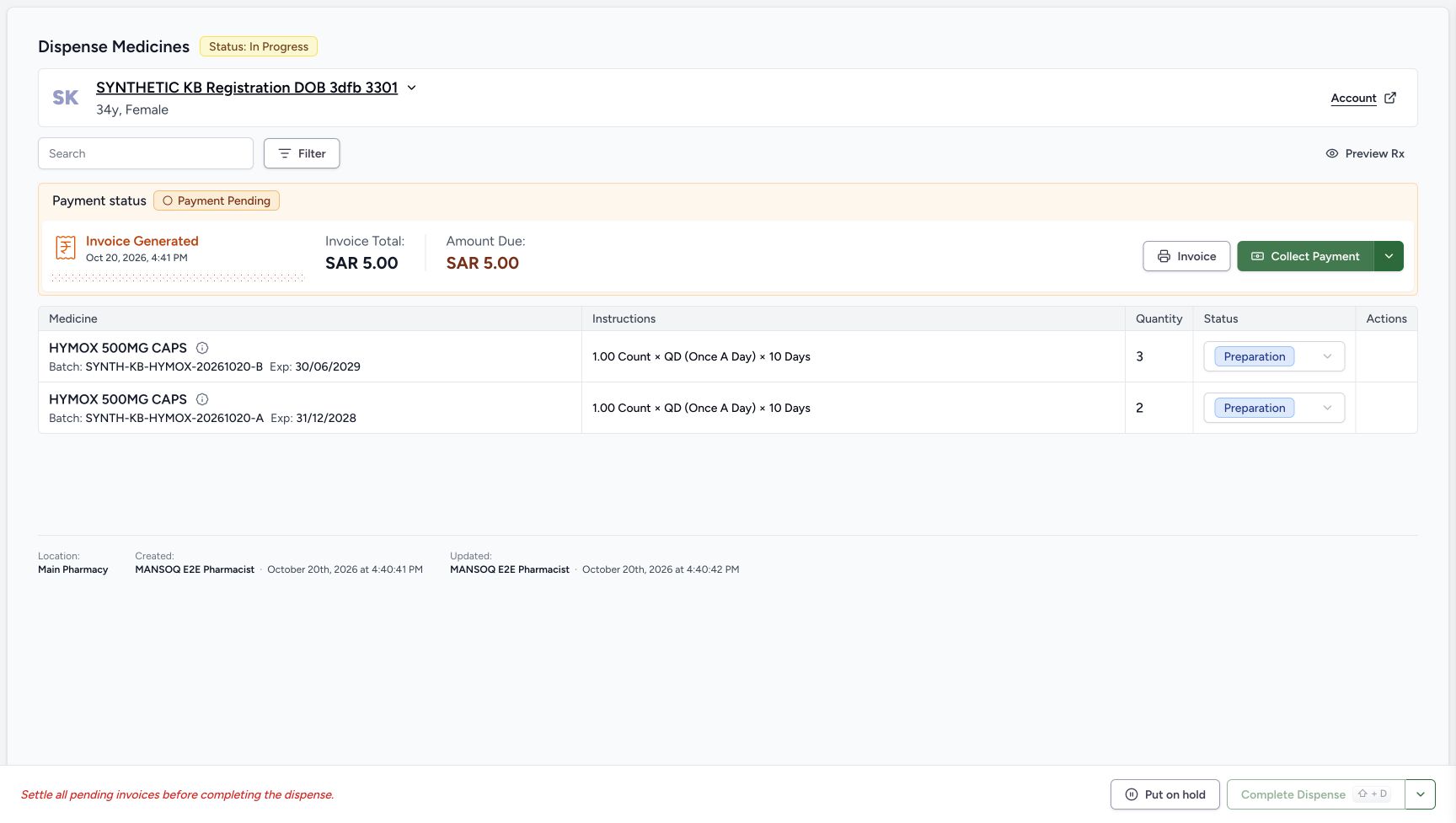This screenshot has height=823, width=1456.
Task: Open status dropdown for quantity 2 row
Action: click(x=1274, y=408)
